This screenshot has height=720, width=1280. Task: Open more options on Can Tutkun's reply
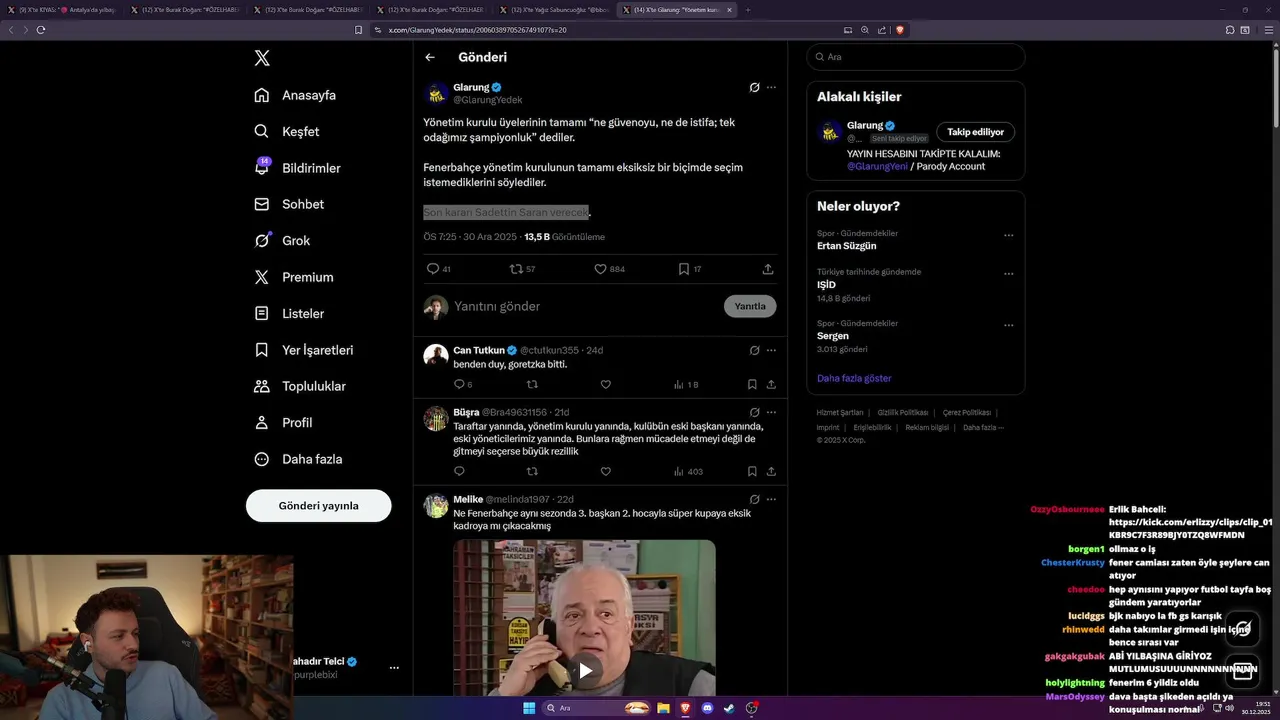(771, 350)
